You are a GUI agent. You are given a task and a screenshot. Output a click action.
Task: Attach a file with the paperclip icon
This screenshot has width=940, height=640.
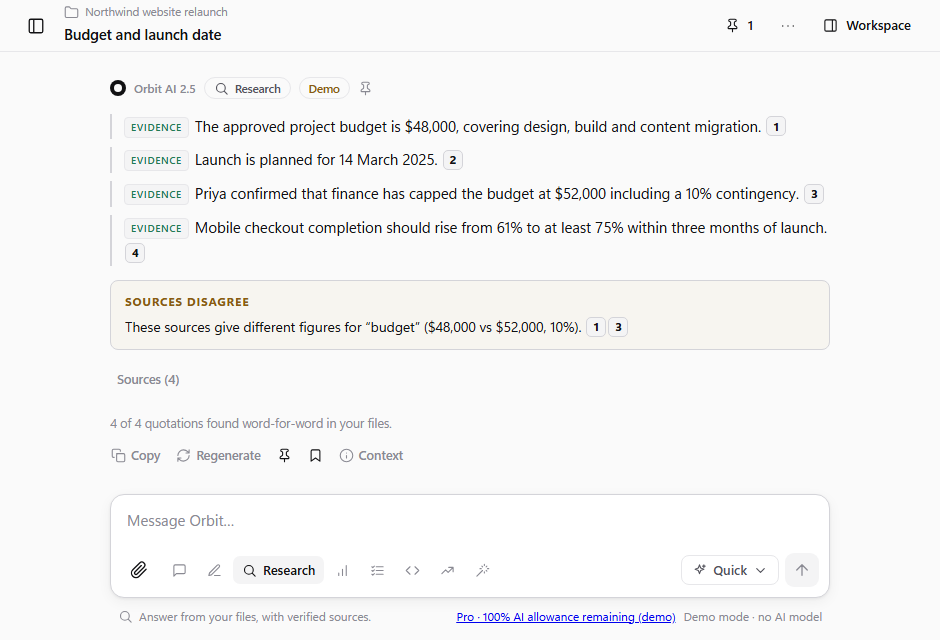(x=139, y=570)
